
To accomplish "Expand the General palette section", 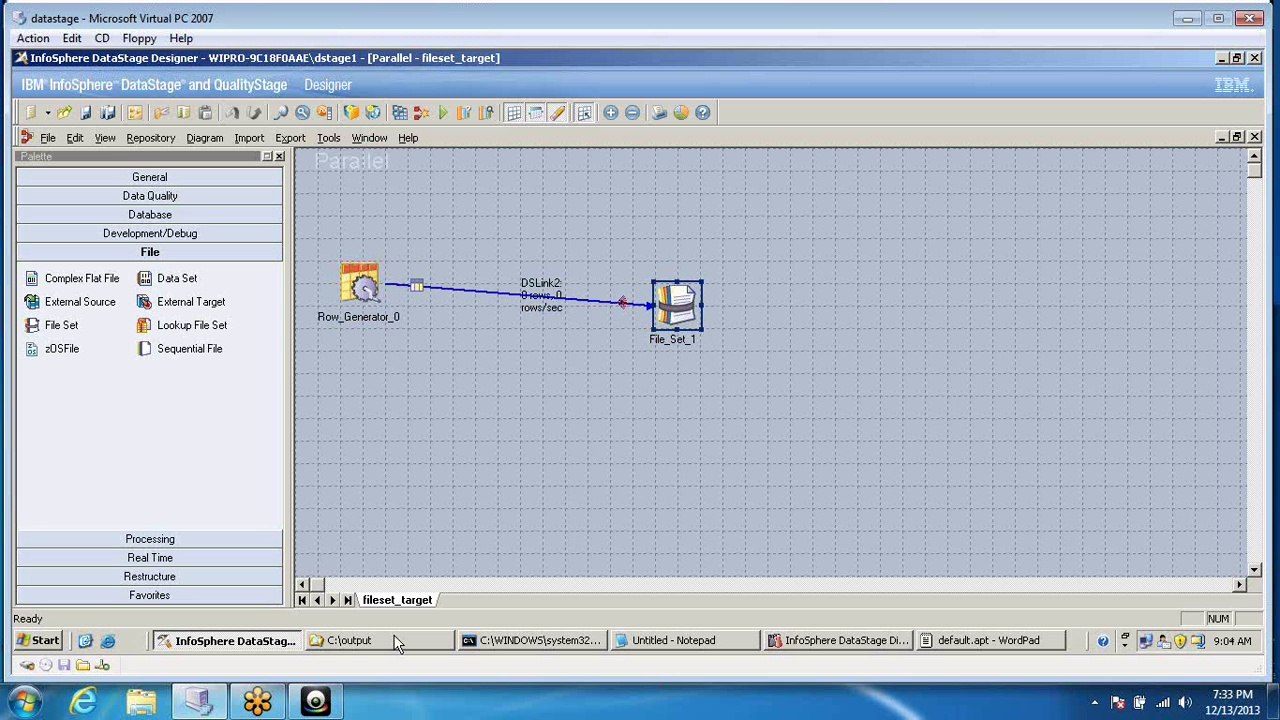I will [x=150, y=177].
